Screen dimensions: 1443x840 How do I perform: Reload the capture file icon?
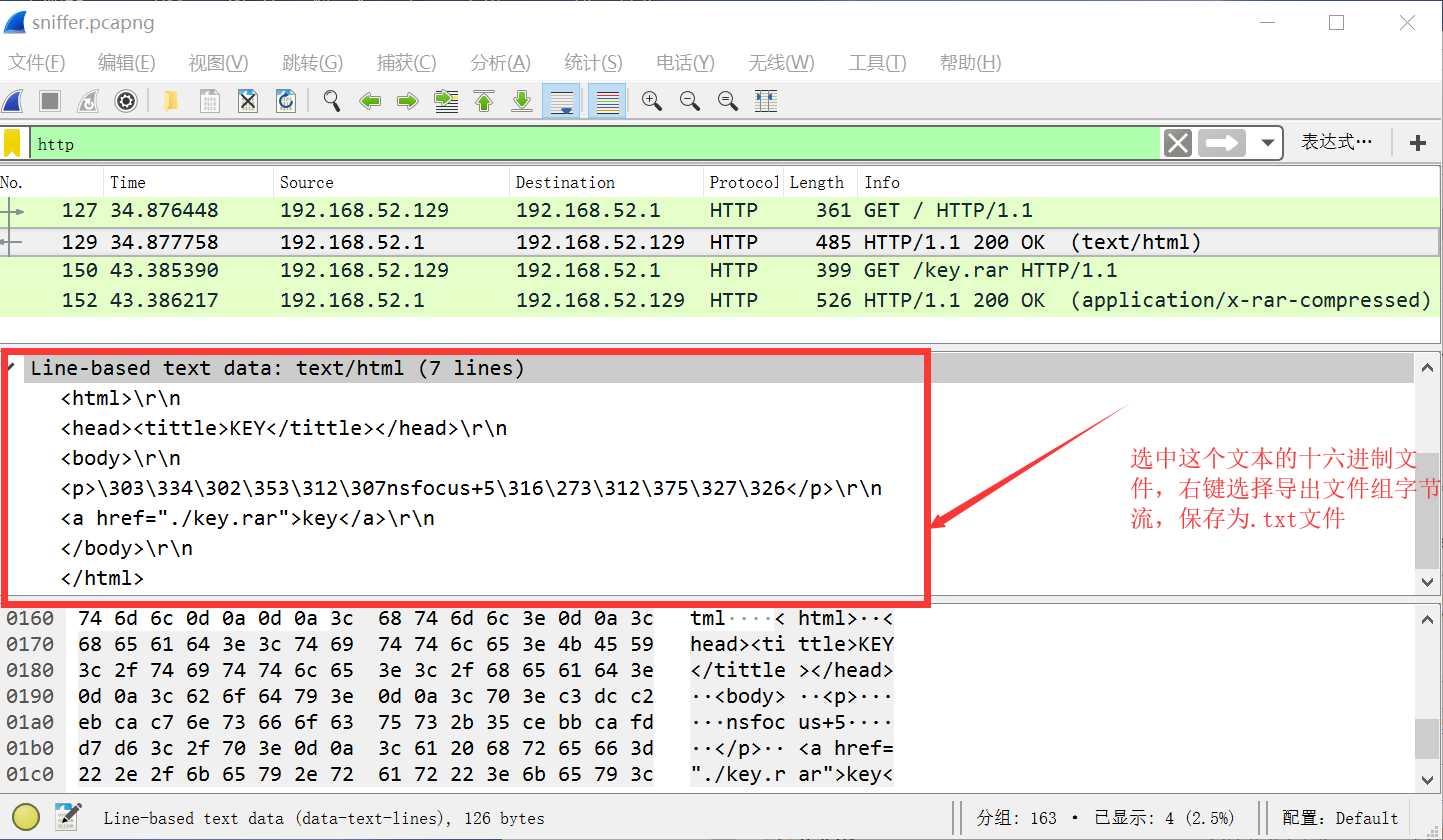pos(286,101)
